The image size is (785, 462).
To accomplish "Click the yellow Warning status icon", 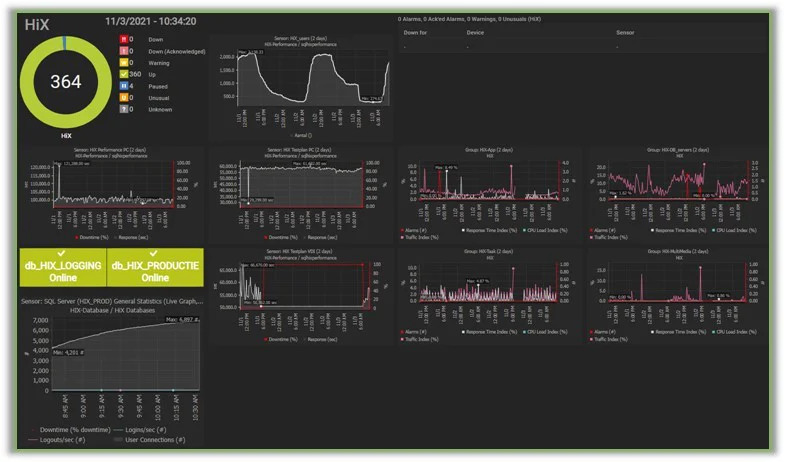I will point(124,64).
